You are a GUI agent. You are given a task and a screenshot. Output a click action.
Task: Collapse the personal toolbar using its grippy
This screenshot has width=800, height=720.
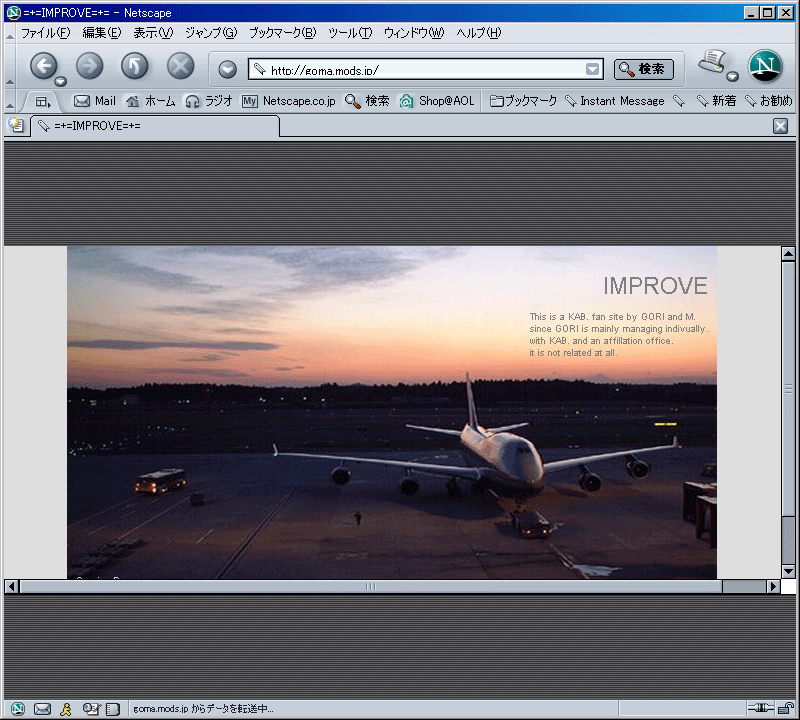pyautogui.click(x=10, y=101)
